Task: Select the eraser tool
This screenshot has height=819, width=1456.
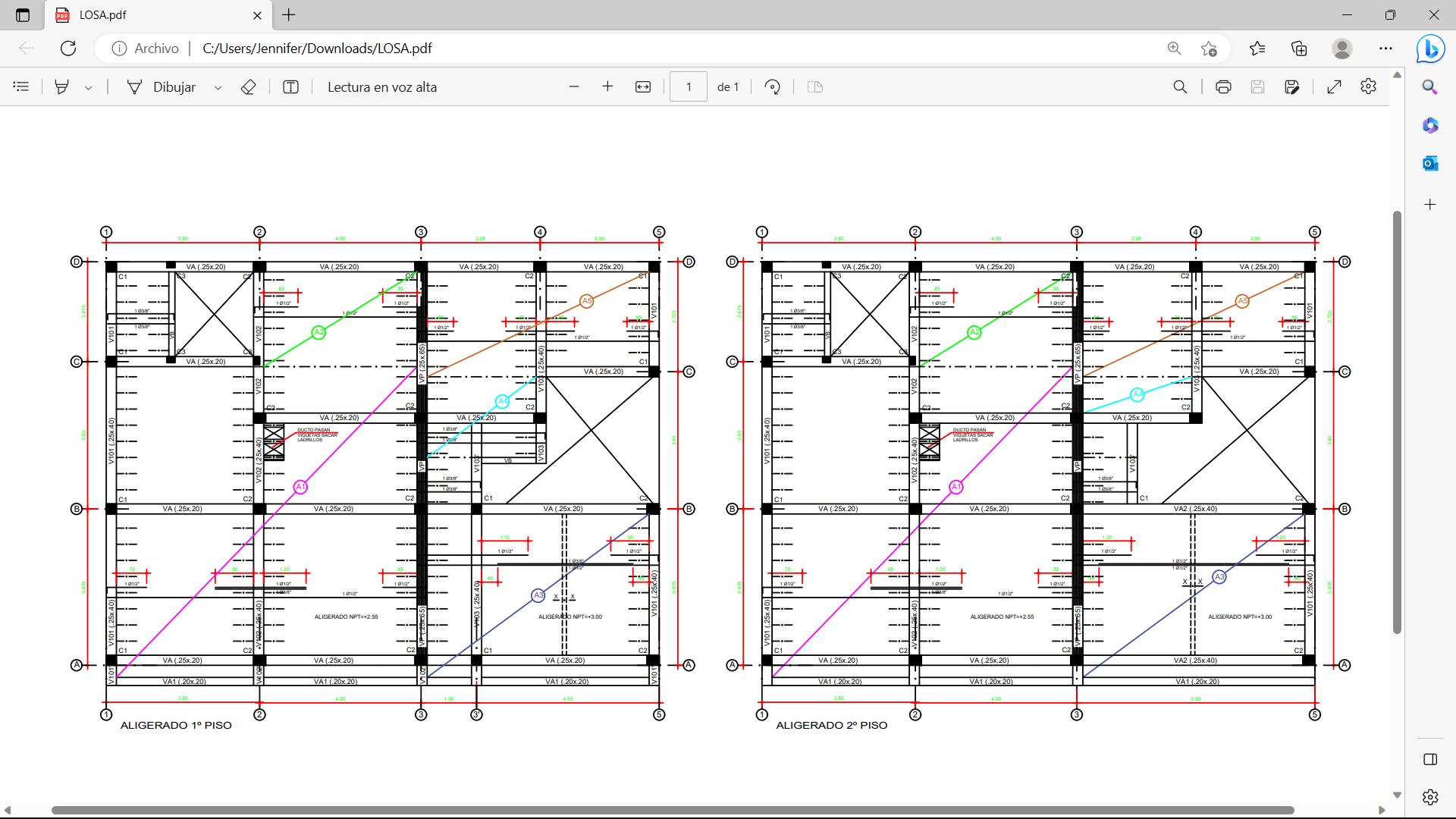Action: pyautogui.click(x=248, y=87)
